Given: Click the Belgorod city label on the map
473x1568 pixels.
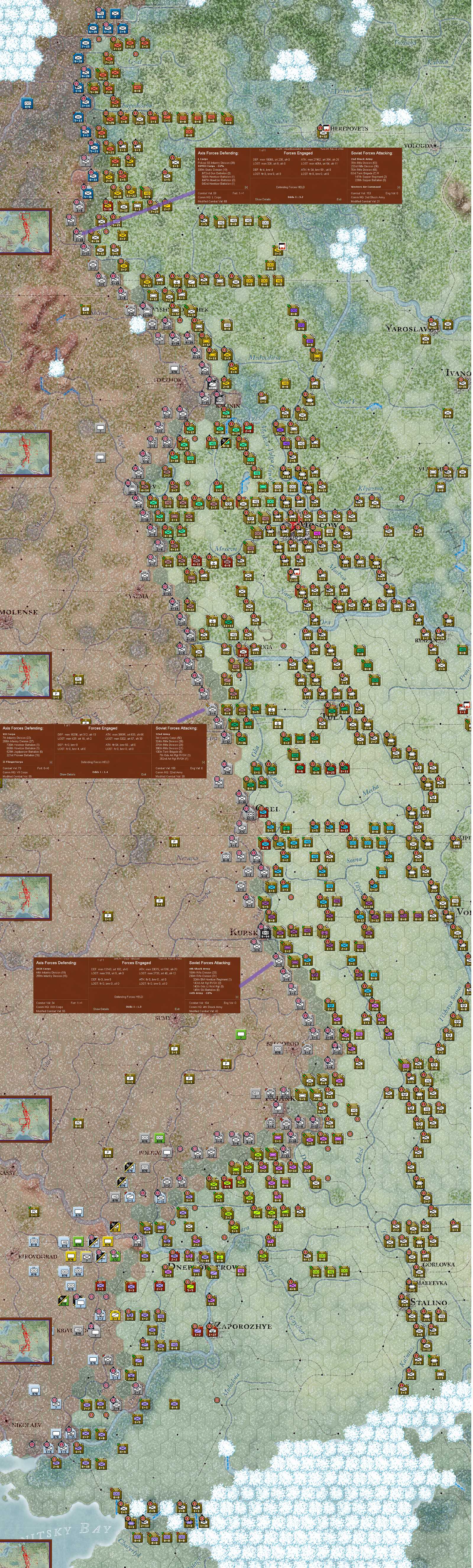Looking at the screenshot, I should (x=283, y=1044).
